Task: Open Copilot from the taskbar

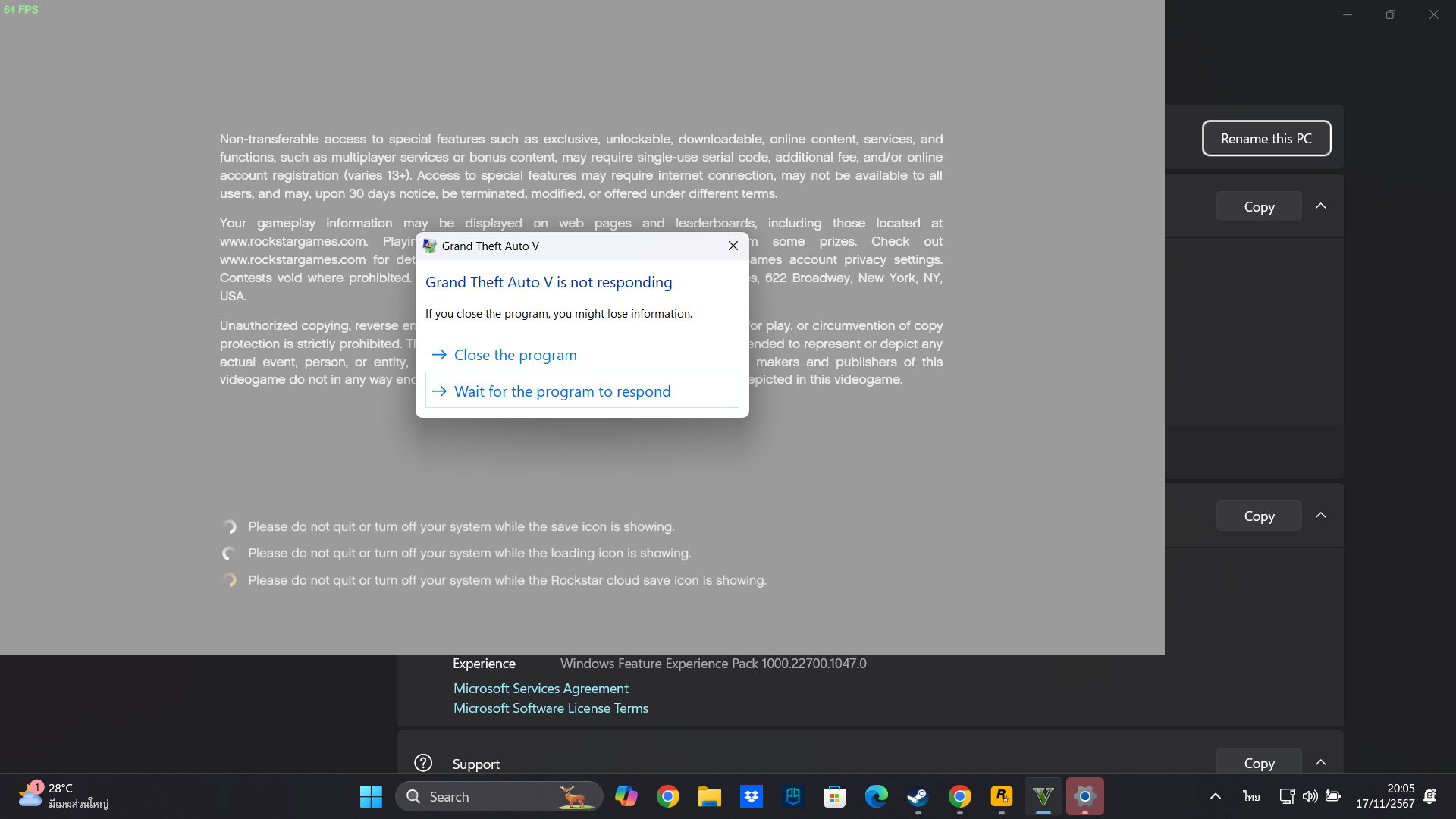Action: [626, 796]
